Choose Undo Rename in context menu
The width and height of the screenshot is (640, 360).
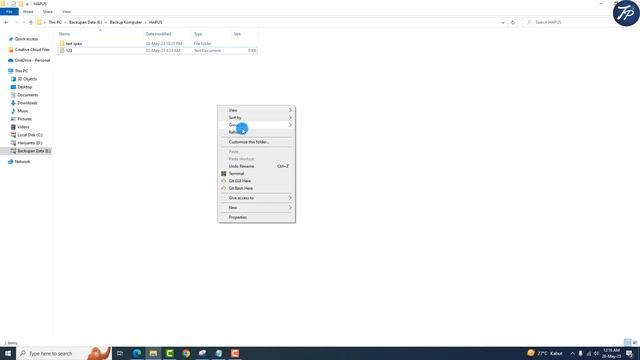(256, 167)
